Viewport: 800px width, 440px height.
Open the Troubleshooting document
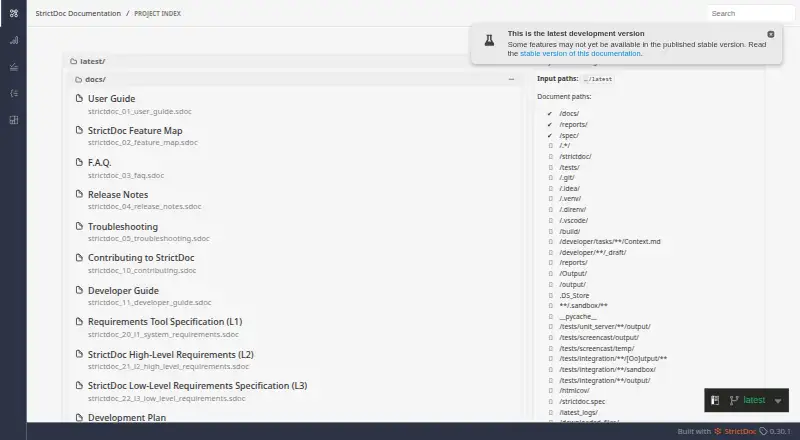(122, 227)
